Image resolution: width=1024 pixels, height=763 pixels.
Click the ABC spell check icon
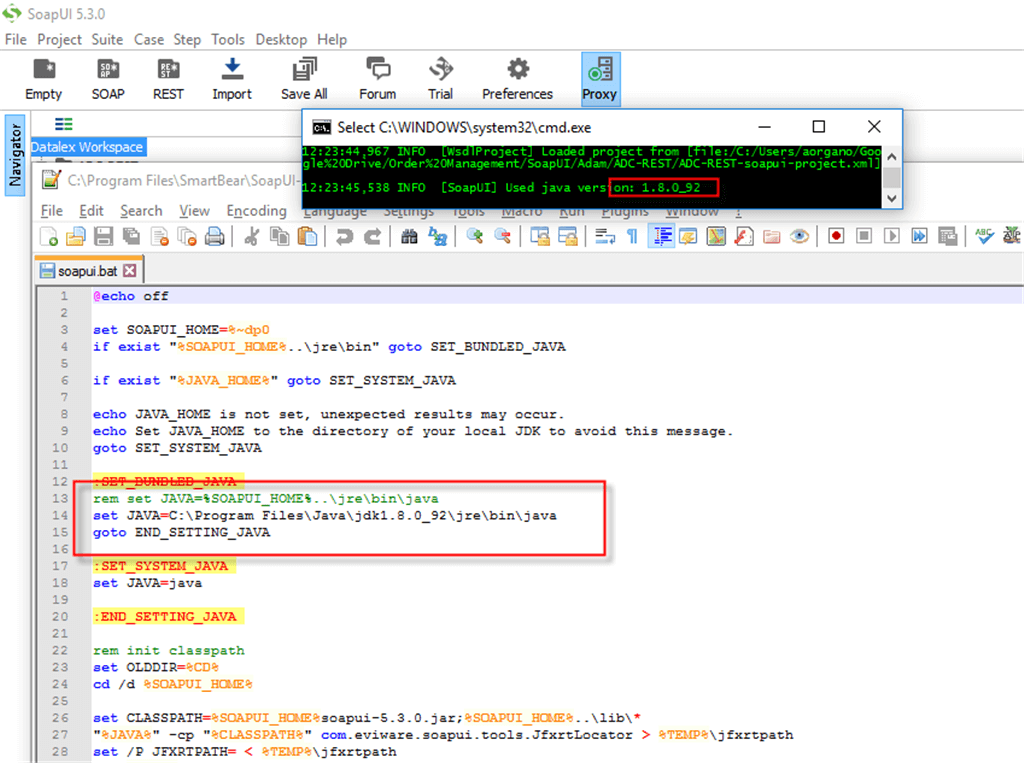[x=984, y=236]
